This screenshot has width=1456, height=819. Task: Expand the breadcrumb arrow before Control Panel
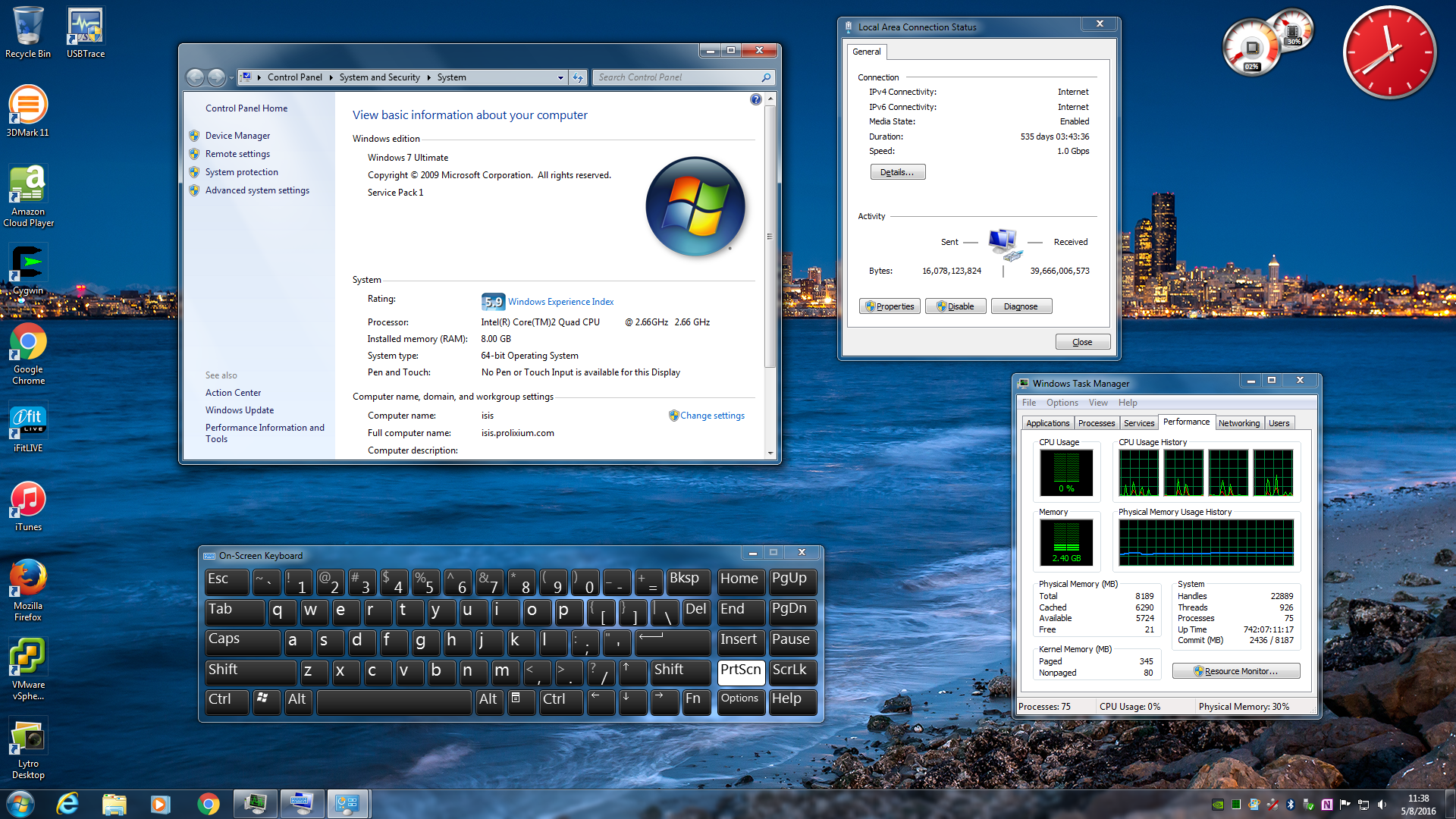pos(259,77)
